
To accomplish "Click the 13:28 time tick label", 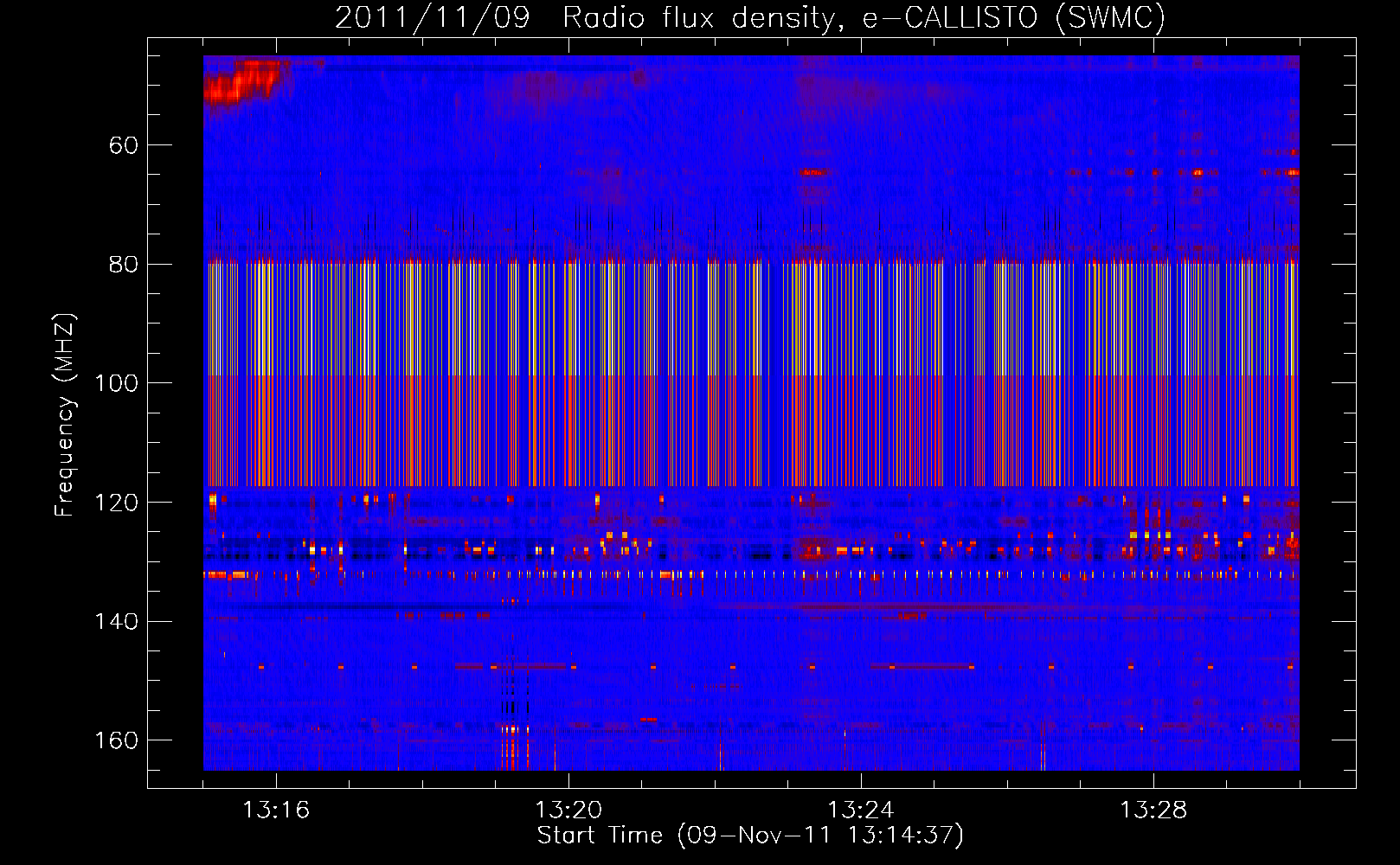I will pos(1153,811).
